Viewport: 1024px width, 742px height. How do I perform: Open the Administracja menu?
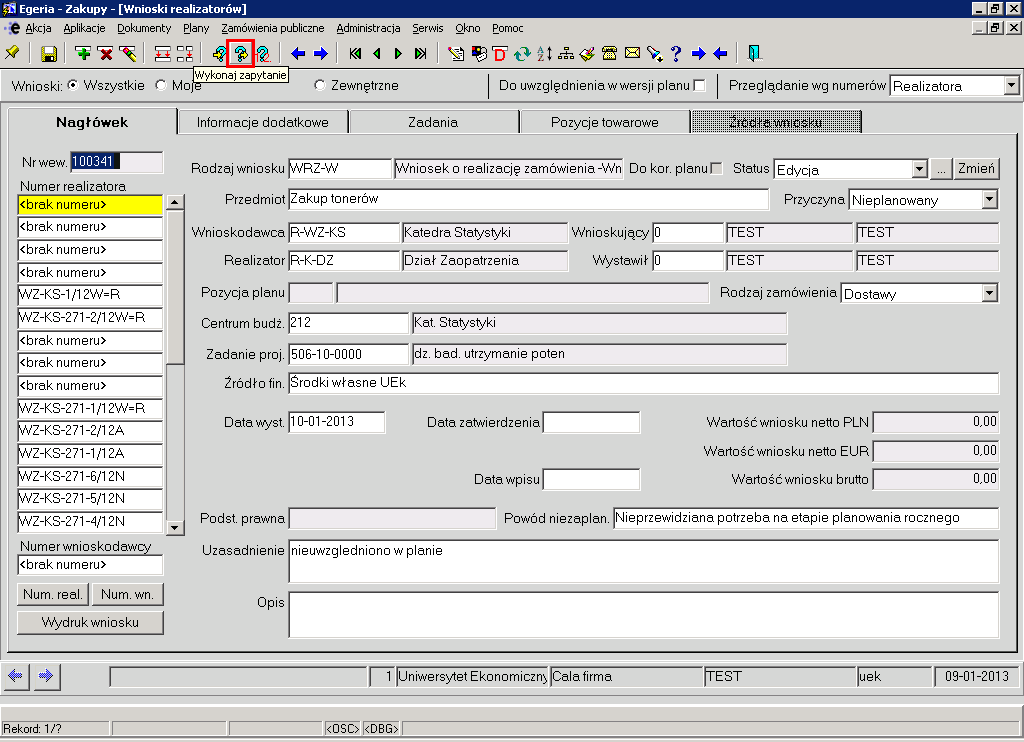(368, 28)
